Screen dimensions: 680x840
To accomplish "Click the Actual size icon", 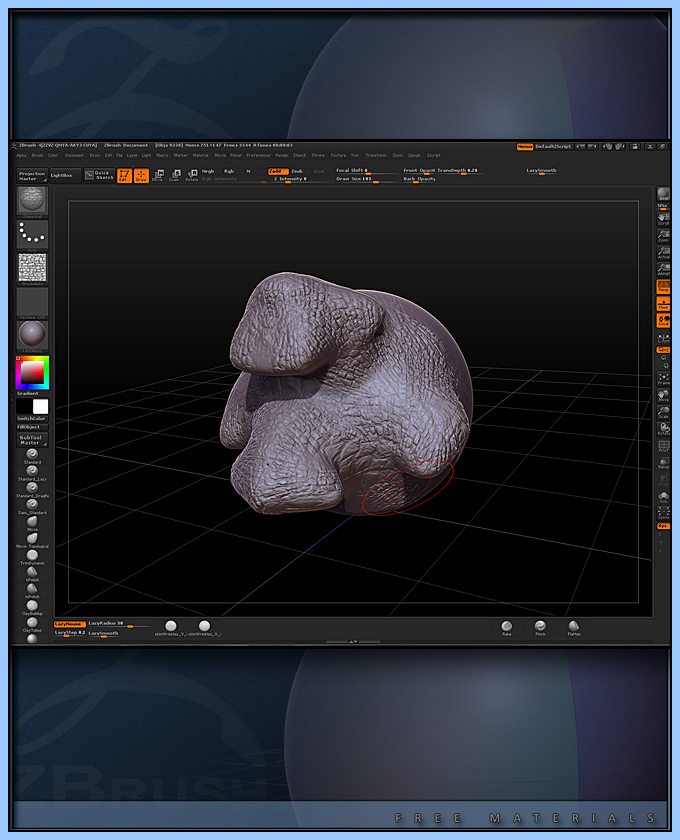I will (663, 252).
